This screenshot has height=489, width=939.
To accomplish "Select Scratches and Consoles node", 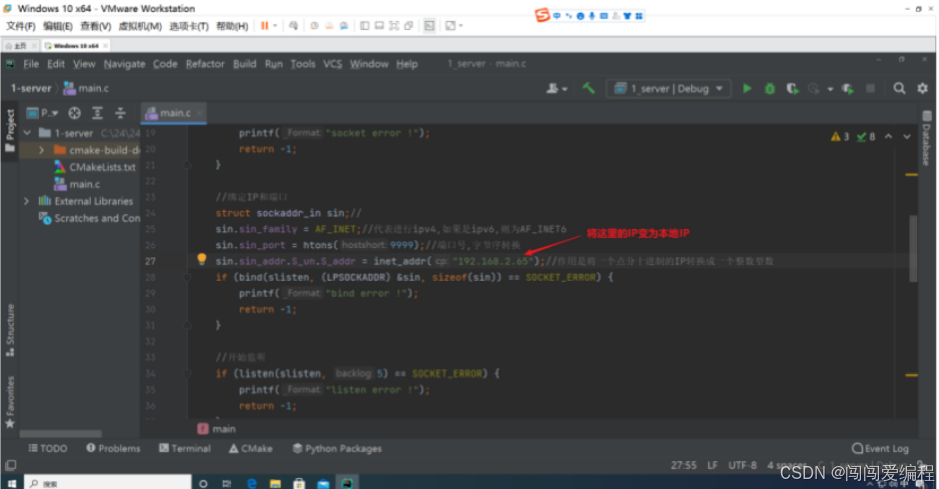I will 89,218.
